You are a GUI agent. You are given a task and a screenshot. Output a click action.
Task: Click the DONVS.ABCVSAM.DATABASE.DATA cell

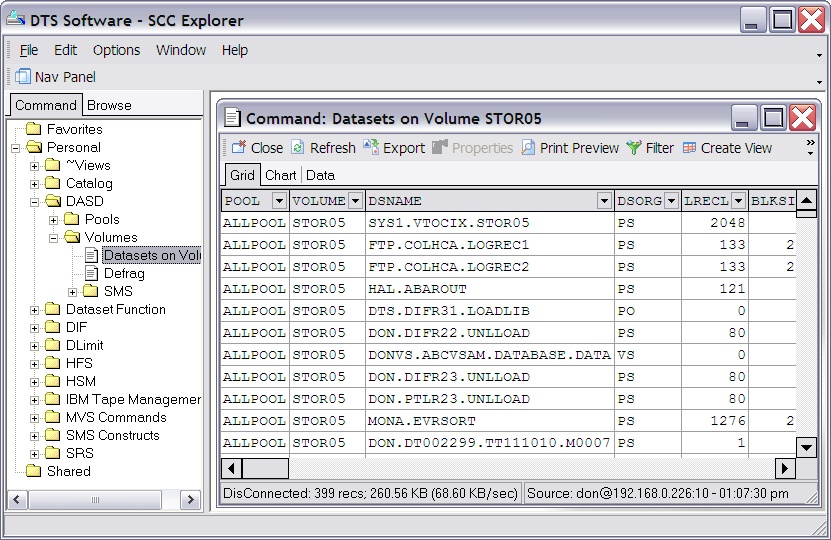click(489, 355)
